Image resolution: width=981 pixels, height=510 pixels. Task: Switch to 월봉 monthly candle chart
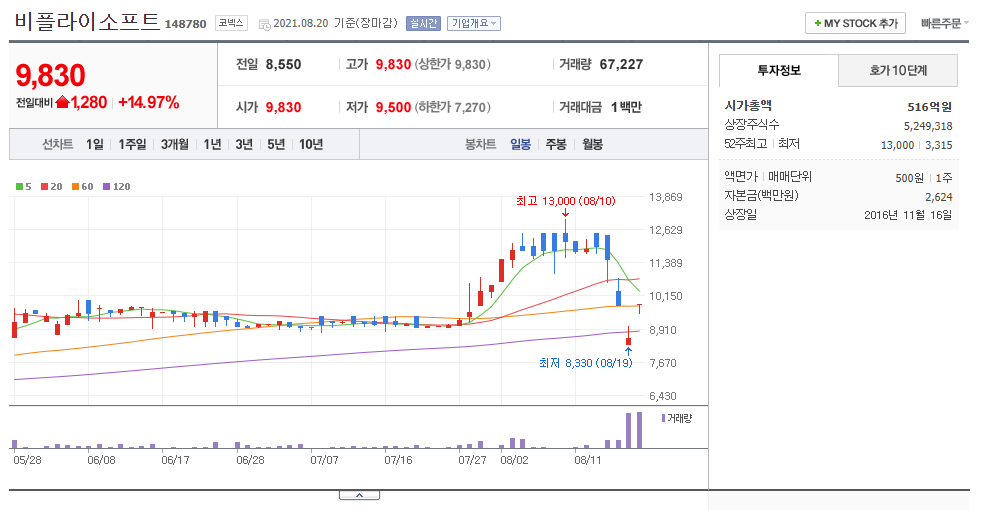[592, 145]
